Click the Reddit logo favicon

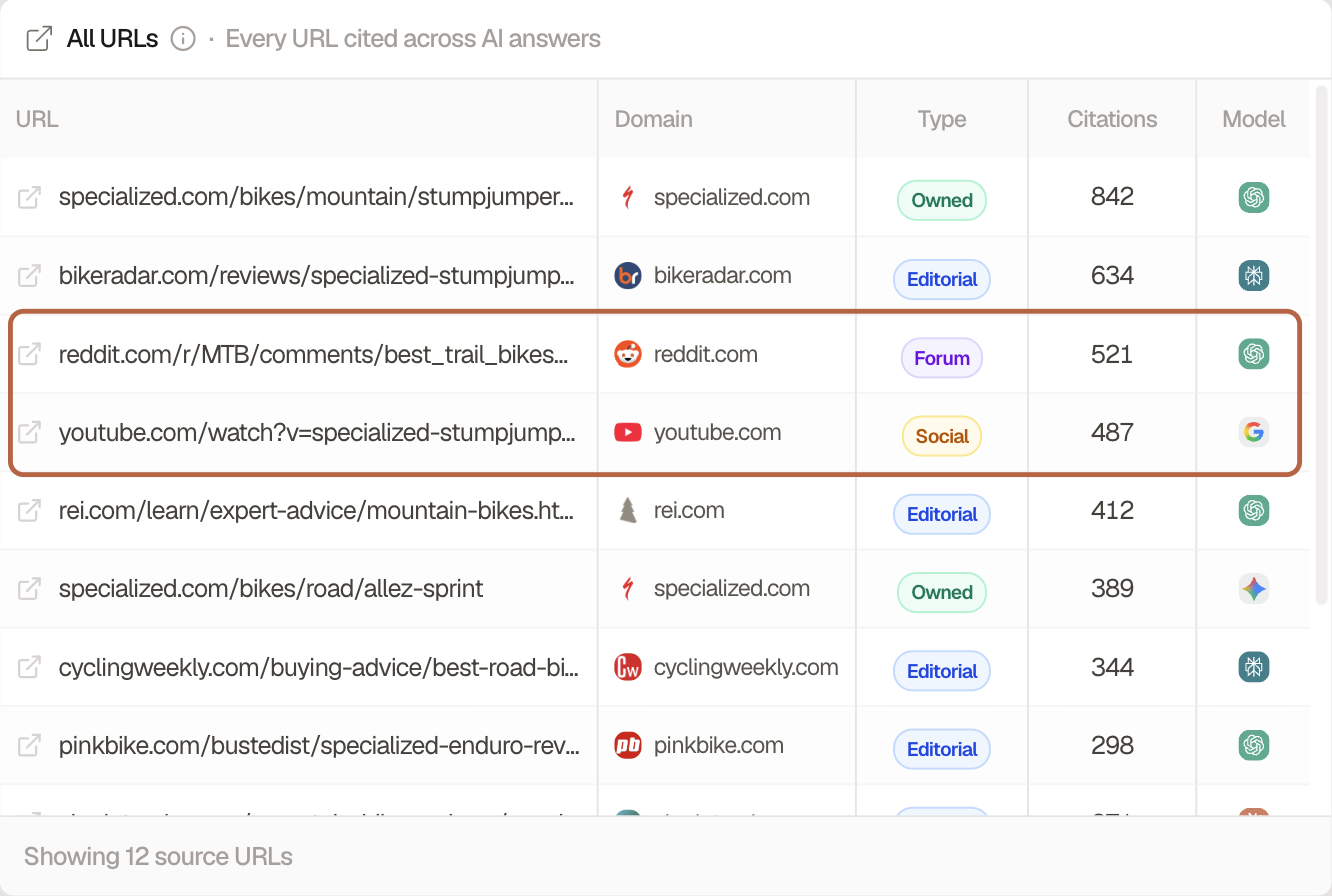(628, 354)
